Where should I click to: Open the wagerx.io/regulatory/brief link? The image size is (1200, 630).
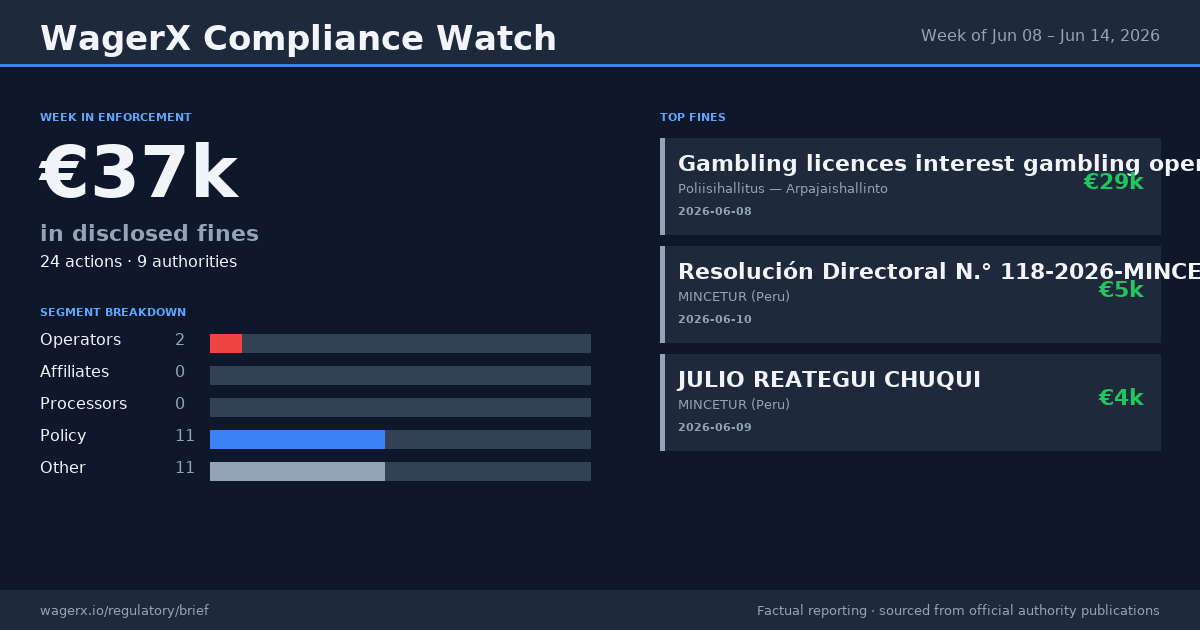(x=124, y=611)
